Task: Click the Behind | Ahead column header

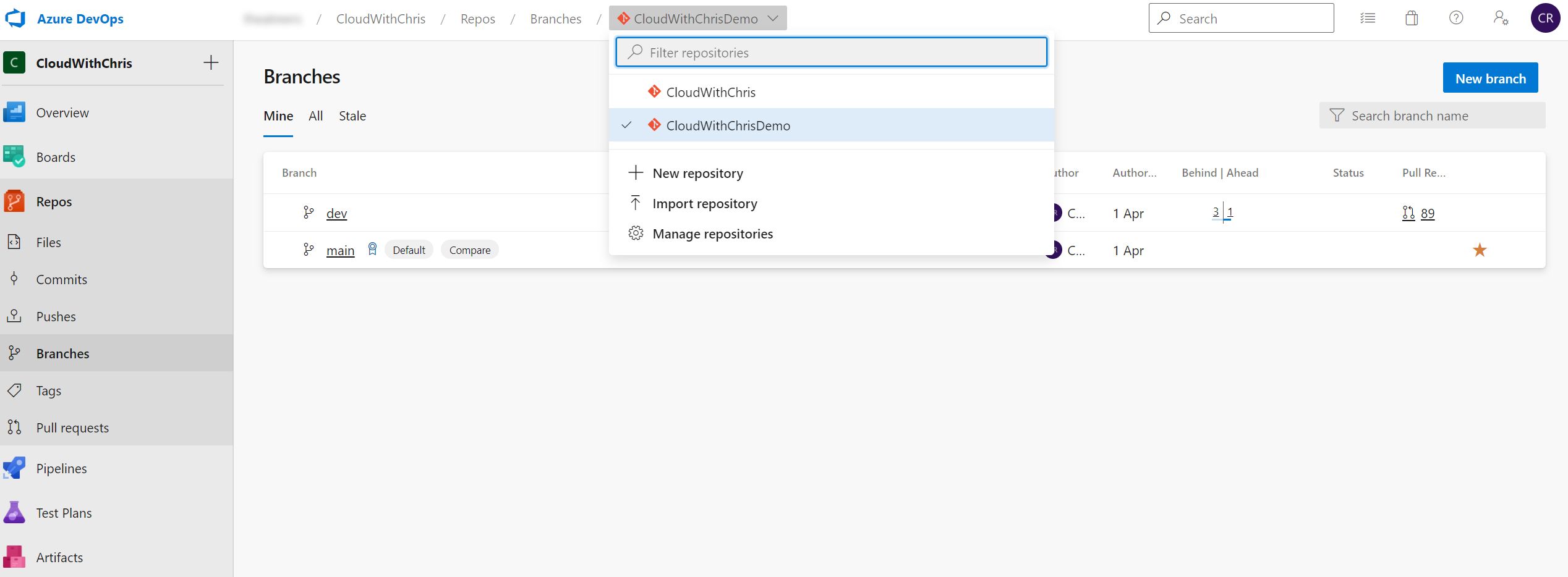Action: 1220,173
